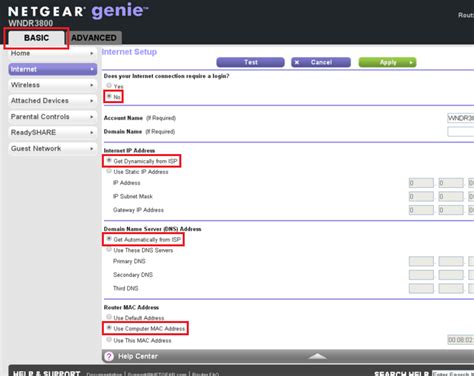Click the second octet of IP Address
The width and height of the screenshot is (474, 376).
pos(451,183)
